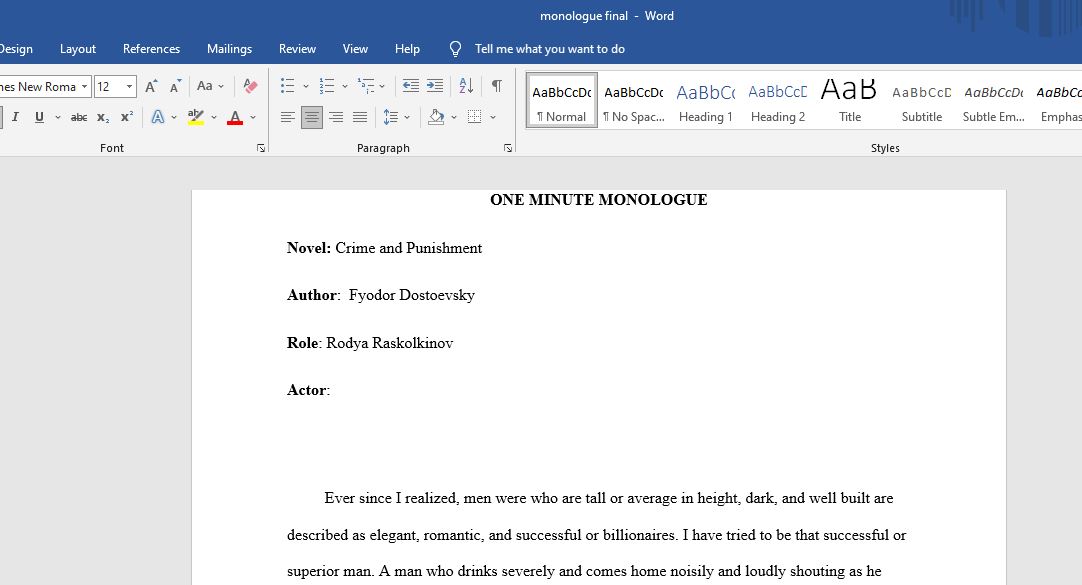1082x585 pixels.
Task: Open the View tab
Action: point(355,49)
